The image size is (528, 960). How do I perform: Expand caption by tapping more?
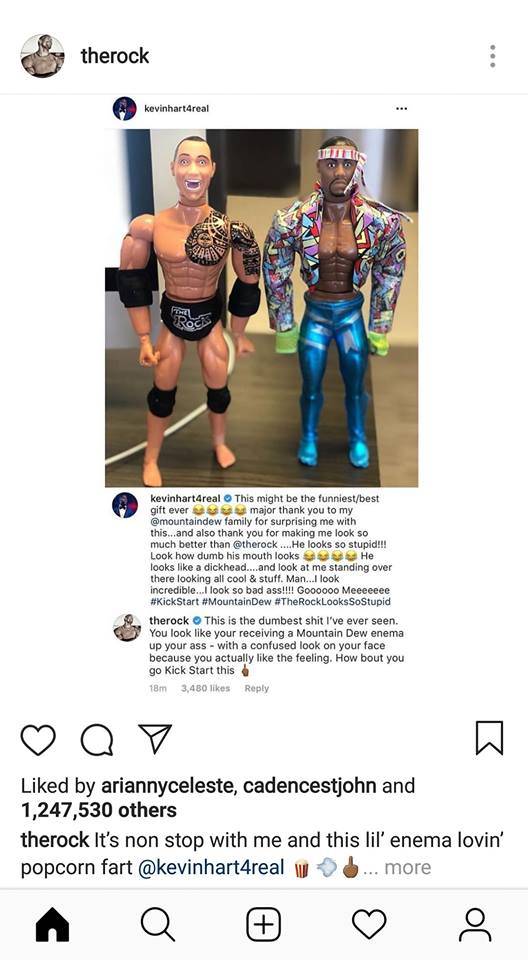coord(408,867)
